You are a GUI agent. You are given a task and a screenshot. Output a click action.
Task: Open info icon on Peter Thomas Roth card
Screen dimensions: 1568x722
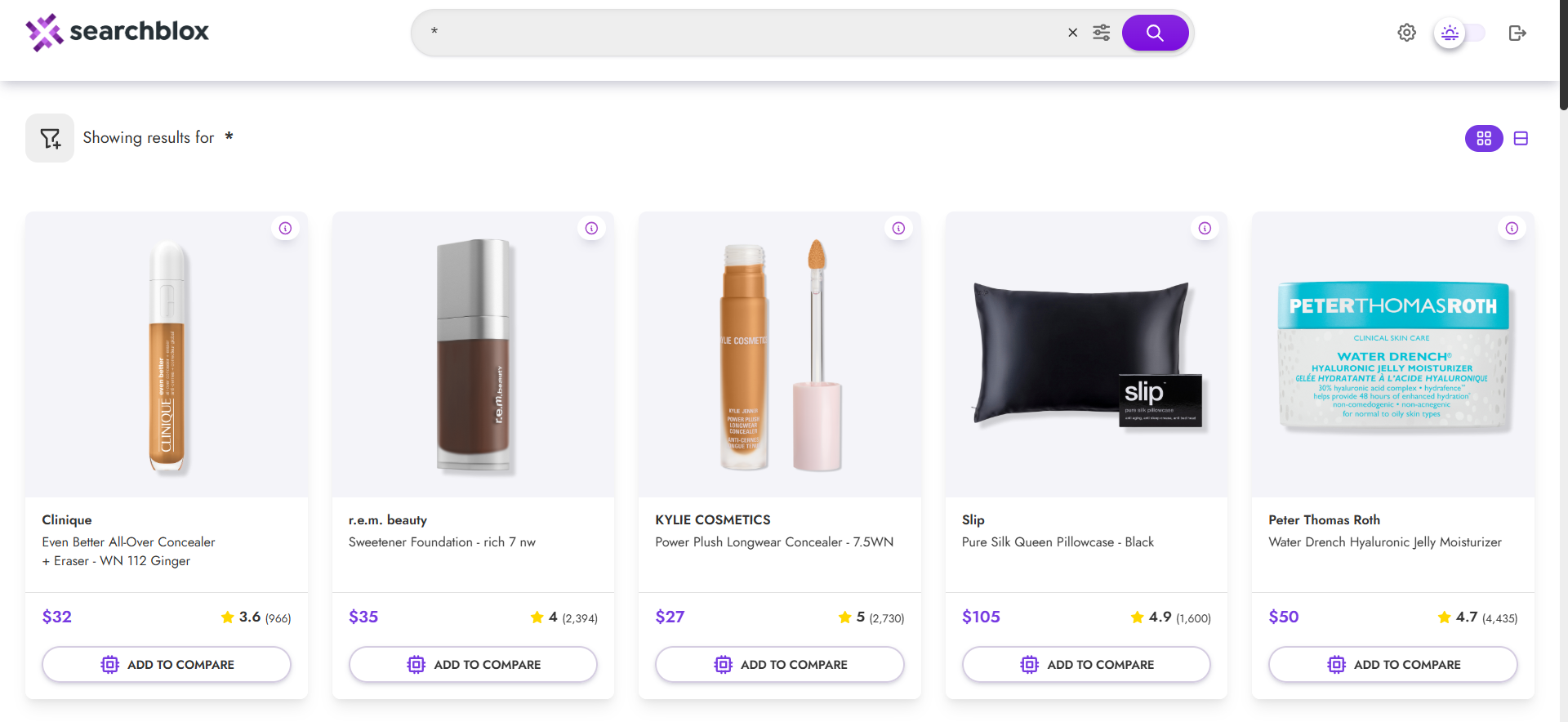1512,228
